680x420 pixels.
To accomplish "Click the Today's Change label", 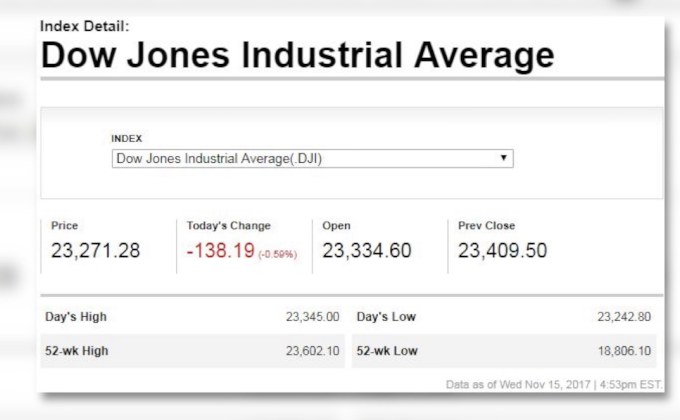I will tap(228, 226).
